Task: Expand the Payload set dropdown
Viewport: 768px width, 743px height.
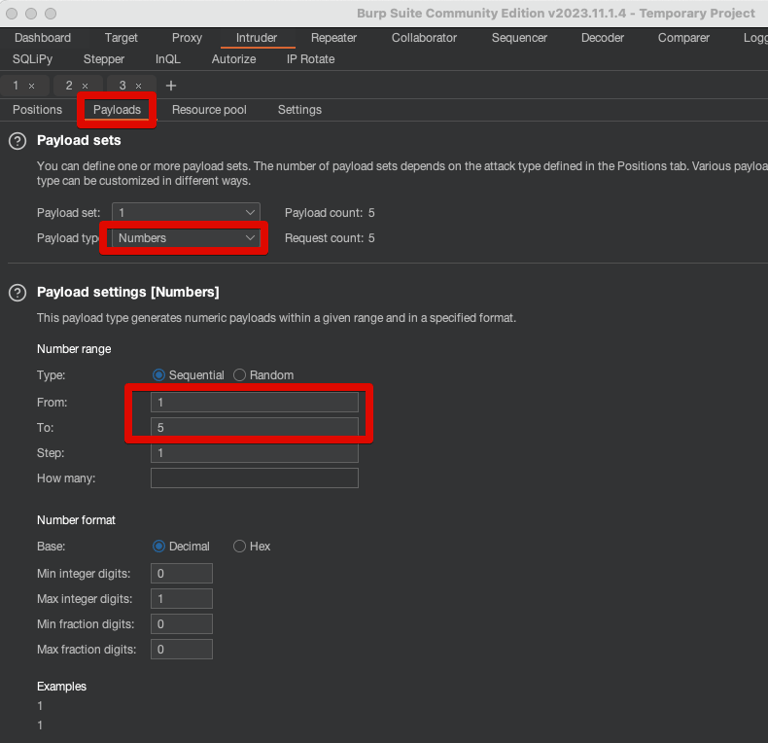Action: 186,213
